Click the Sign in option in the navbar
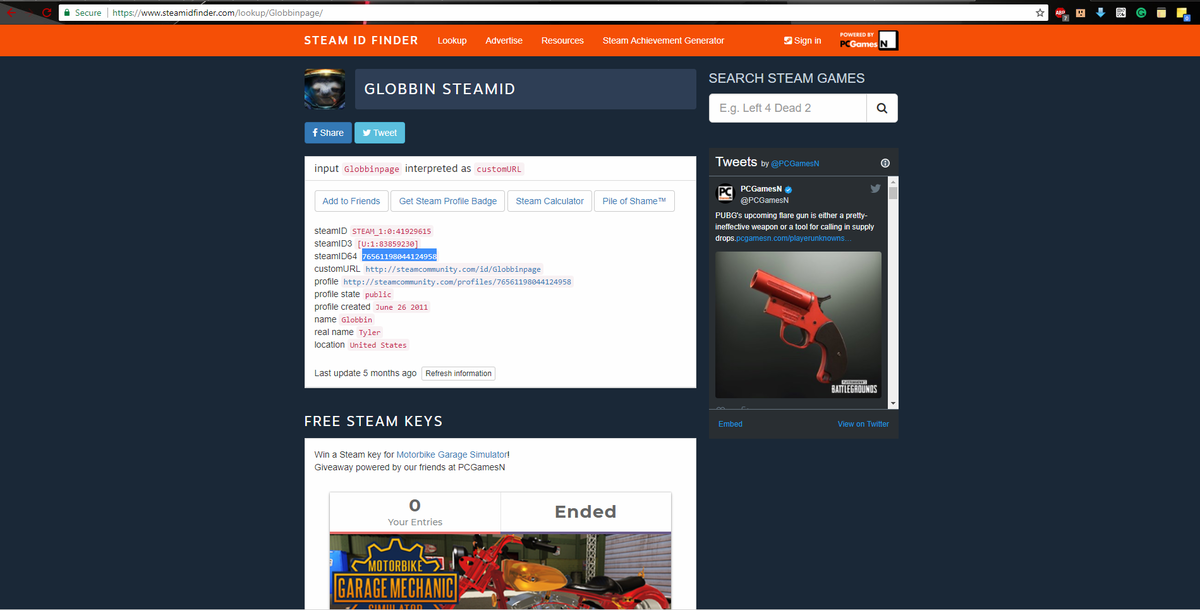The height and width of the screenshot is (610, 1200). (x=802, y=40)
